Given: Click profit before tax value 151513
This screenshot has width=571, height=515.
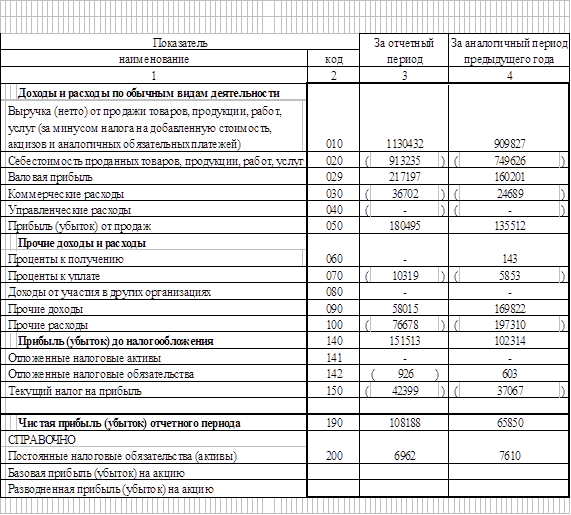Looking at the screenshot, I should pyautogui.click(x=404, y=341).
